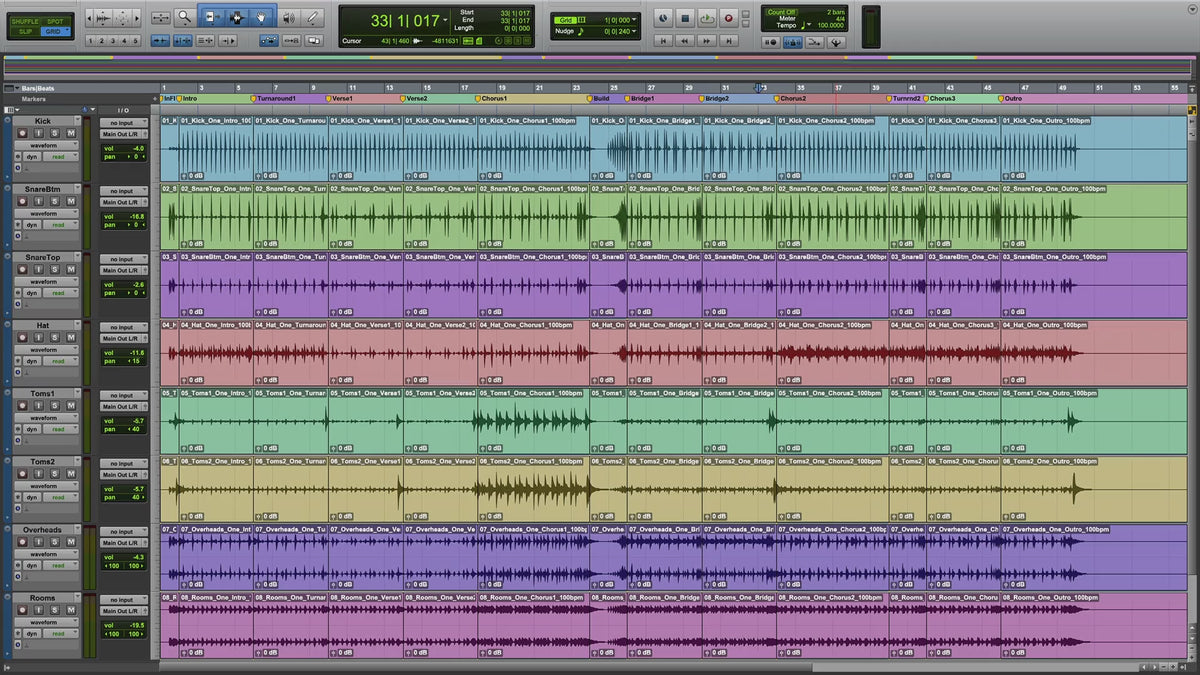1200x675 pixels.
Task: Open SnareTop automation mode read dropdown
Action: coord(59,293)
